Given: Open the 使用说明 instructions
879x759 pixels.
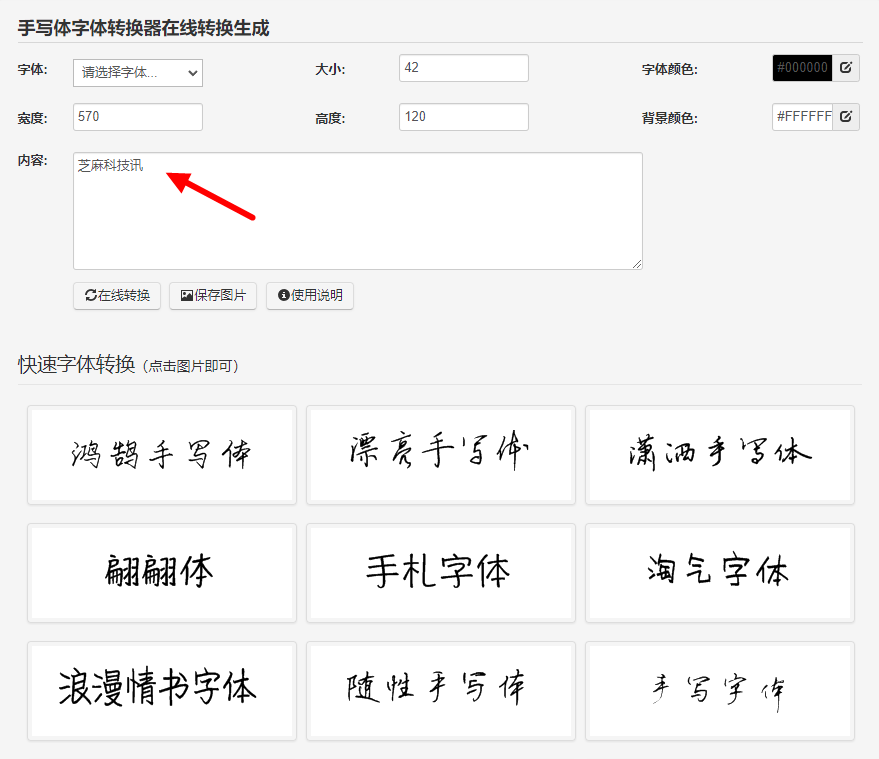Looking at the screenshot, I should pyautogui.click(x=309, y=296).
